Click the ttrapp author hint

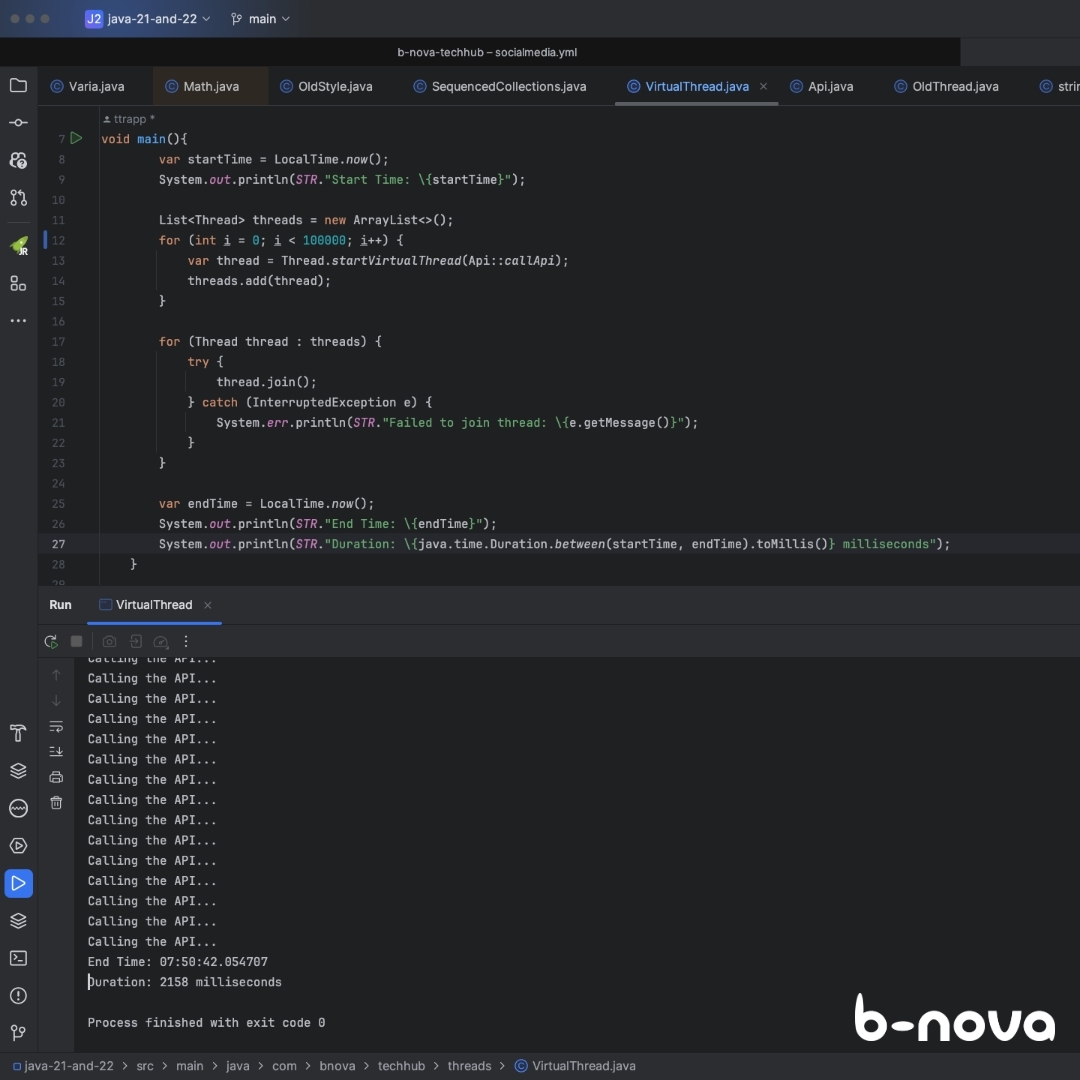click(129, 119)
